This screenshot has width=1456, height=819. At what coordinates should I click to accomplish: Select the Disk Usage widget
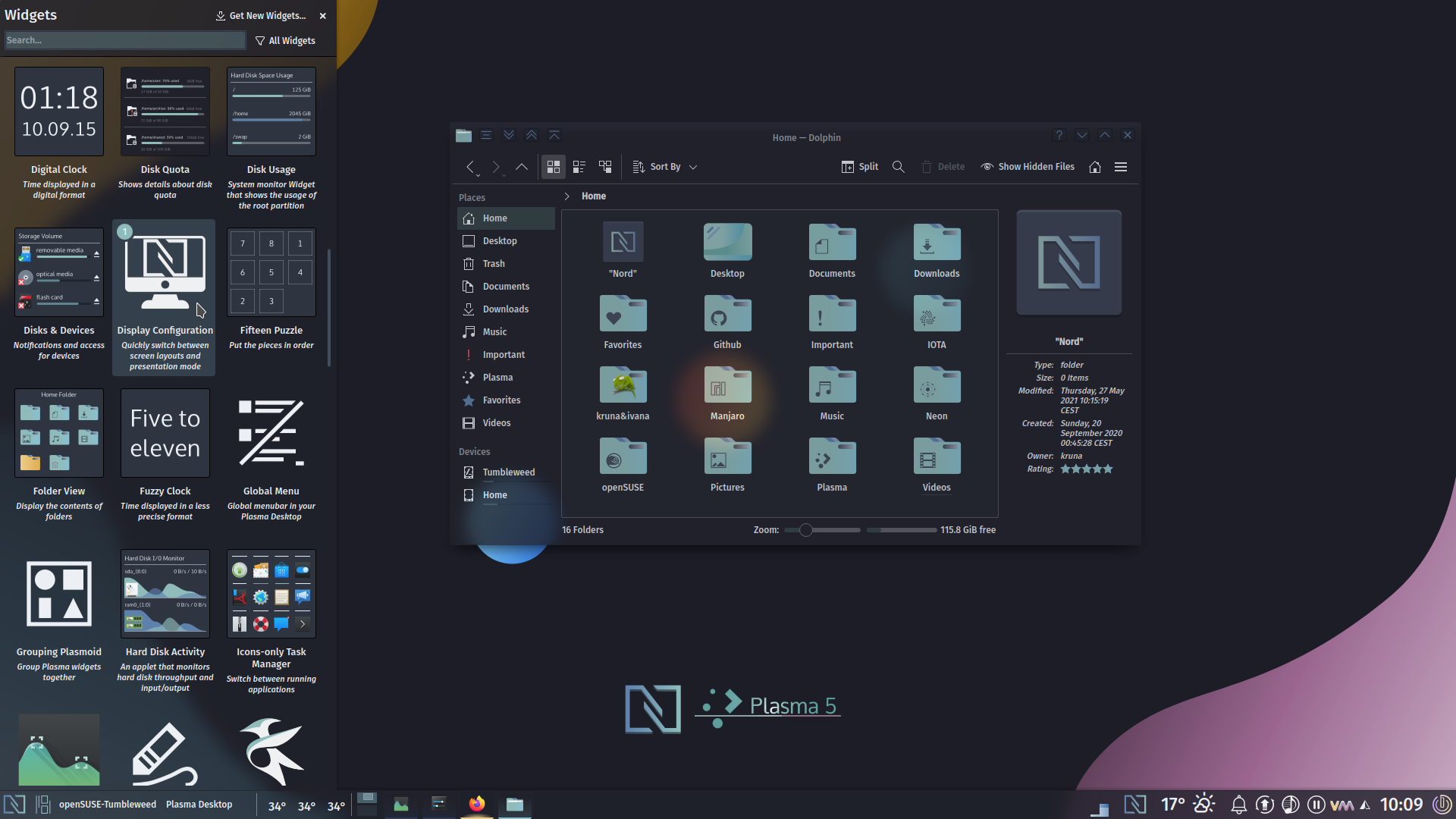271,138
